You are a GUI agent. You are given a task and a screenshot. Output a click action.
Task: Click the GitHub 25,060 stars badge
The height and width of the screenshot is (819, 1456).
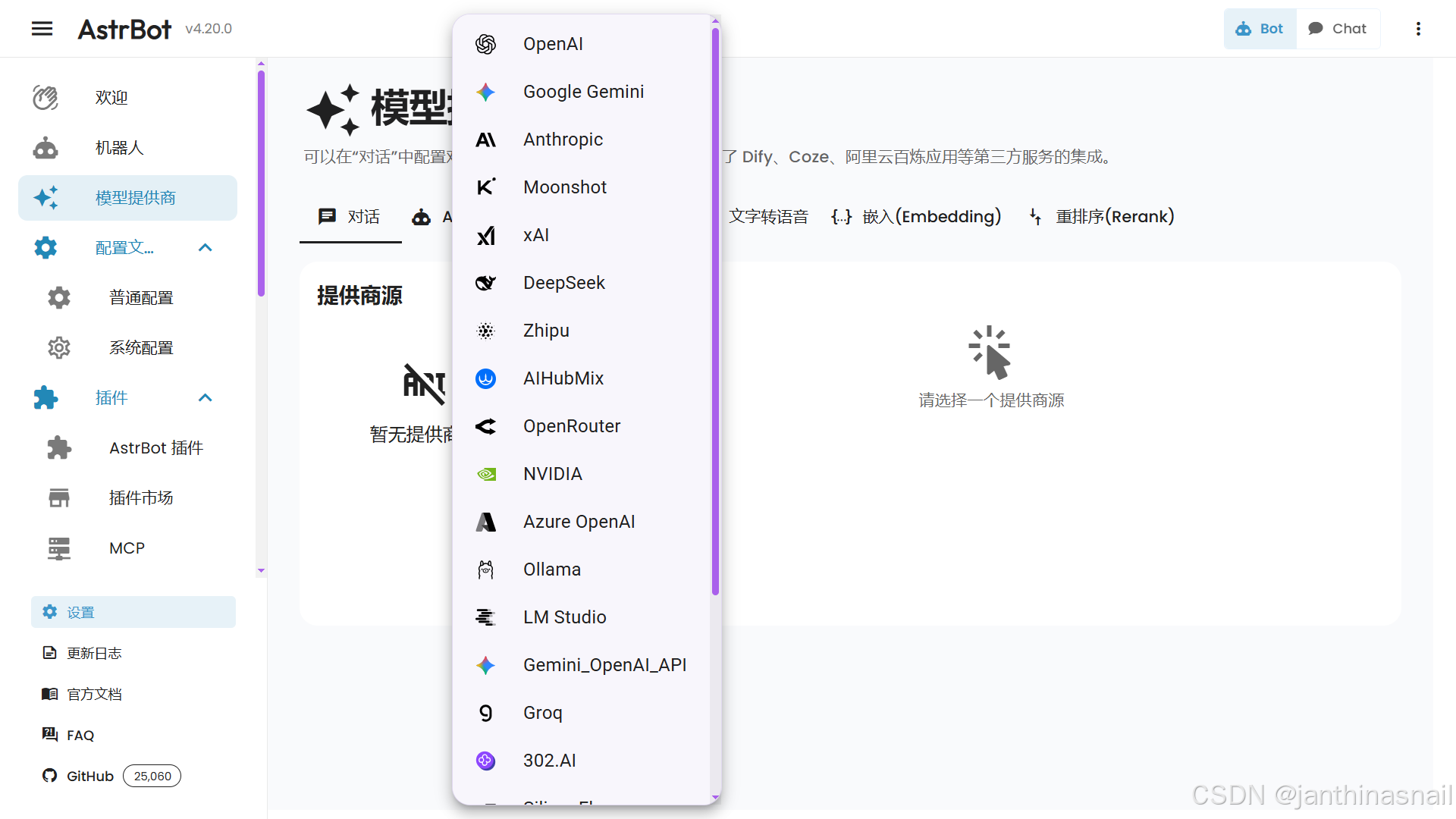point(152,776)
